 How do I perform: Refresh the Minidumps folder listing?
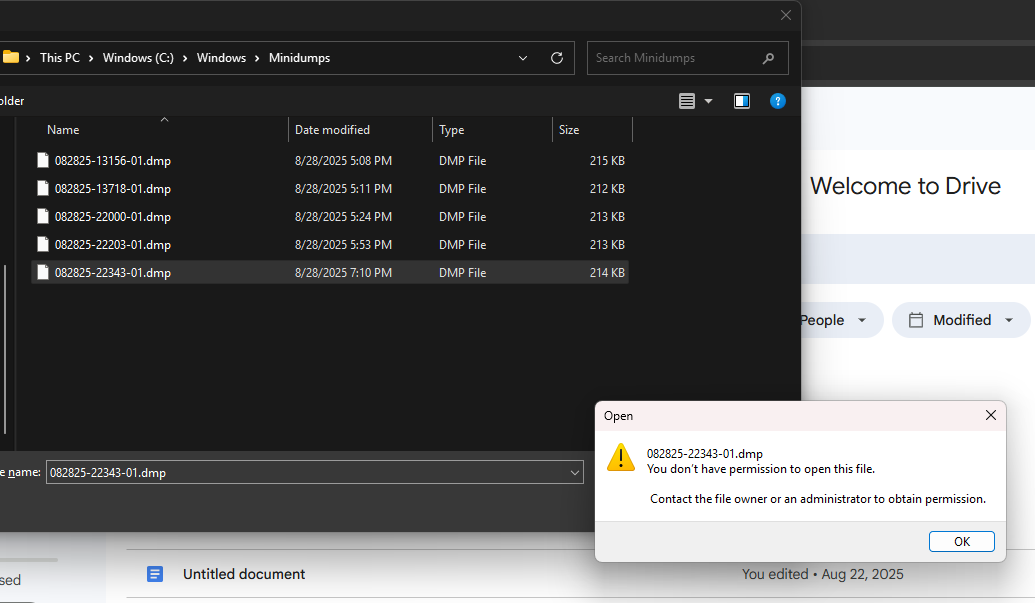click(556, 58)
